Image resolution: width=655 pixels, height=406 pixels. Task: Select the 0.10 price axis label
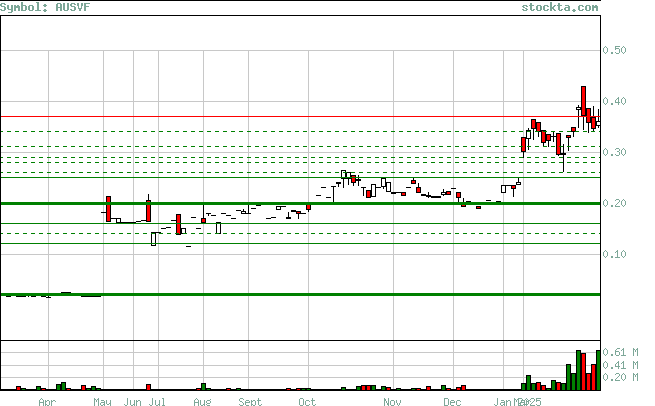[614, 254]
